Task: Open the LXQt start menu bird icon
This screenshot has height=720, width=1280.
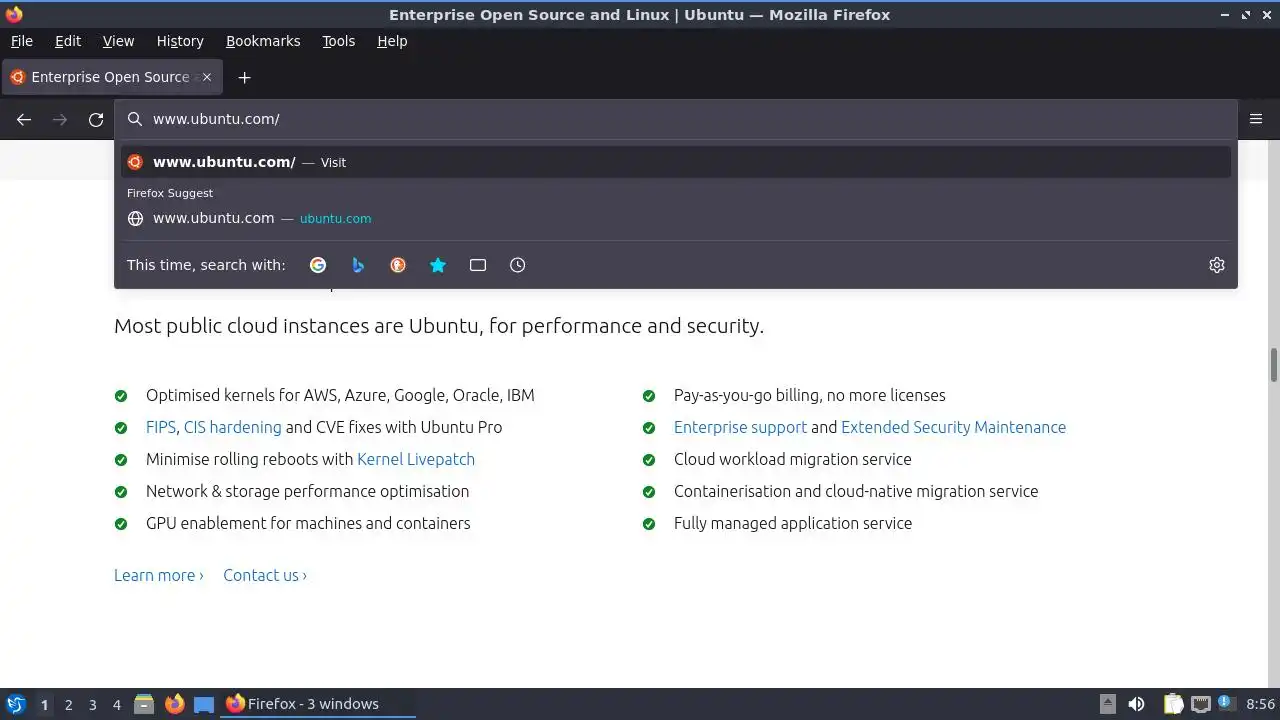Action: tap(16, 704)
